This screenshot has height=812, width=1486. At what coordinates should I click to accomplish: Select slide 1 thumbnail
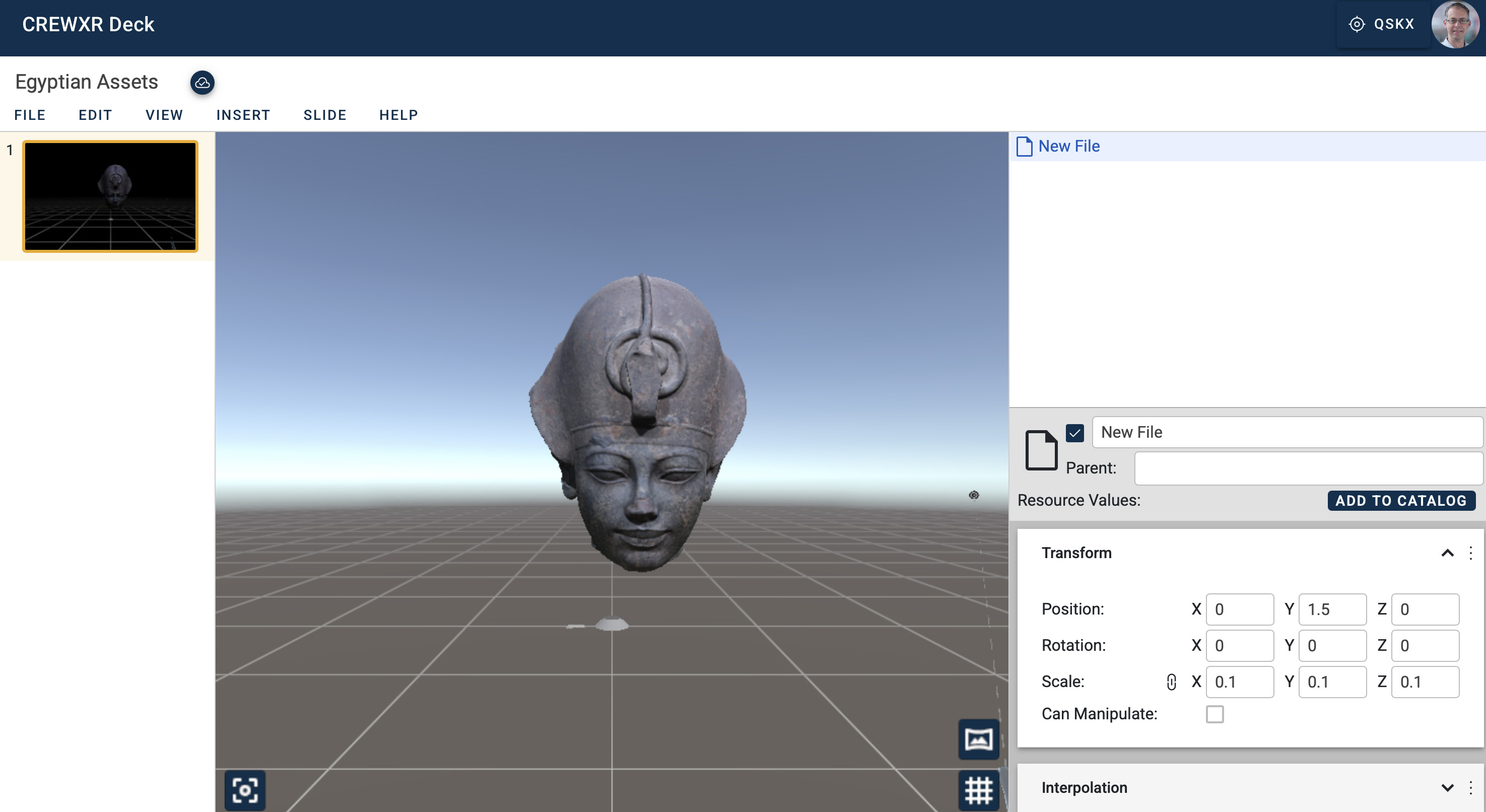tap(110, 196)
